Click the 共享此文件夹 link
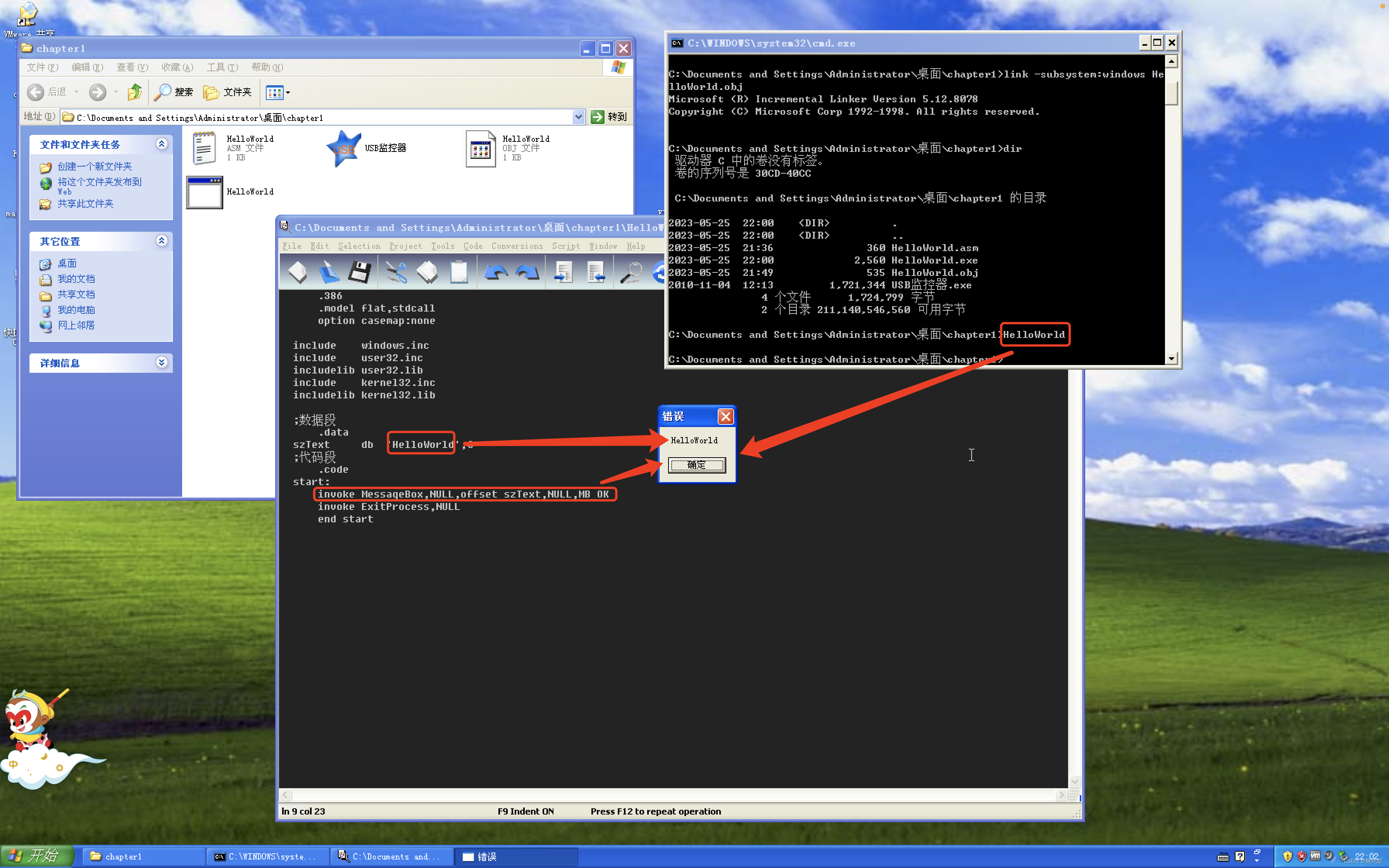This screenshot has width=1389, height=868. tap(86, 203)
